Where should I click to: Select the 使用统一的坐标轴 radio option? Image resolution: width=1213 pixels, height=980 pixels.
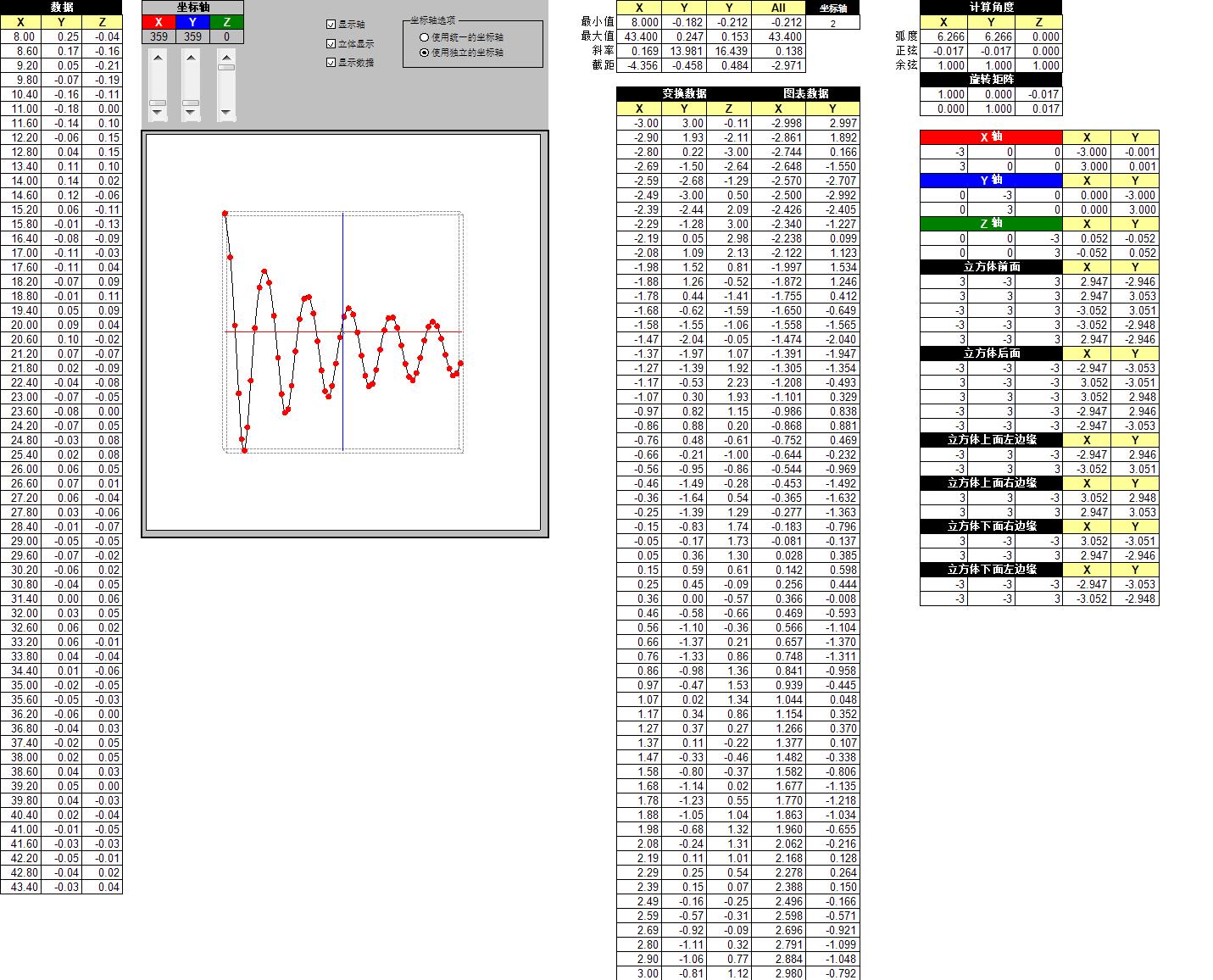pyautogui.click(x=425, y=37)
